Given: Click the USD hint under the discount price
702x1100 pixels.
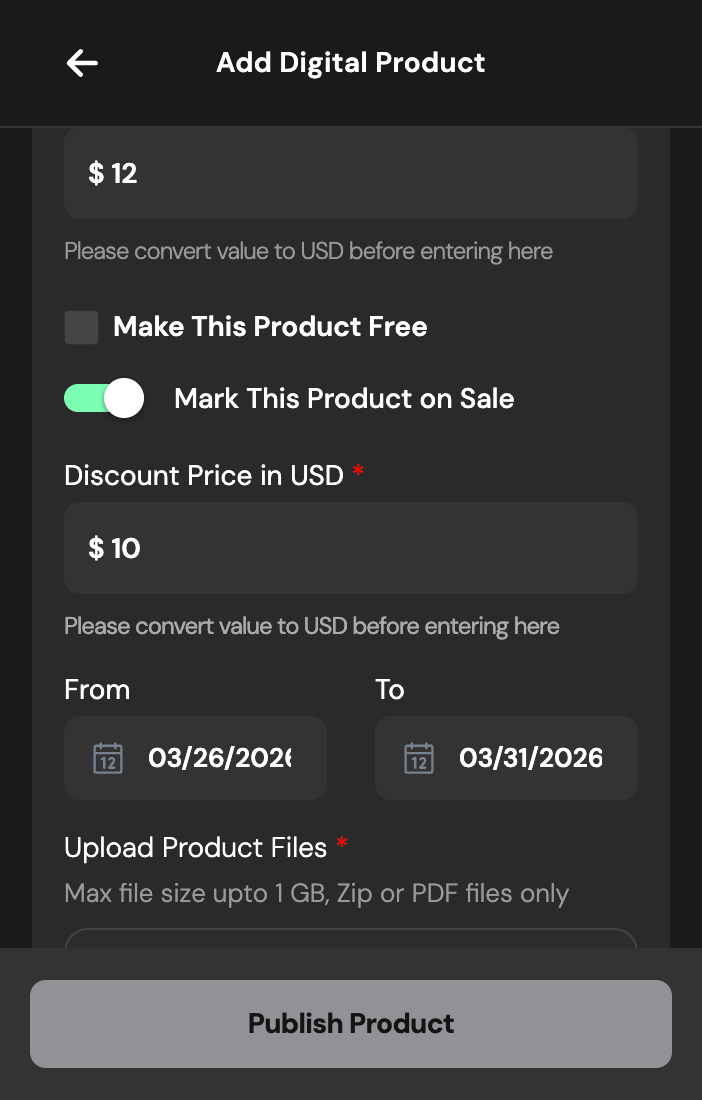Looking at the screenshot, I should 312,627.
